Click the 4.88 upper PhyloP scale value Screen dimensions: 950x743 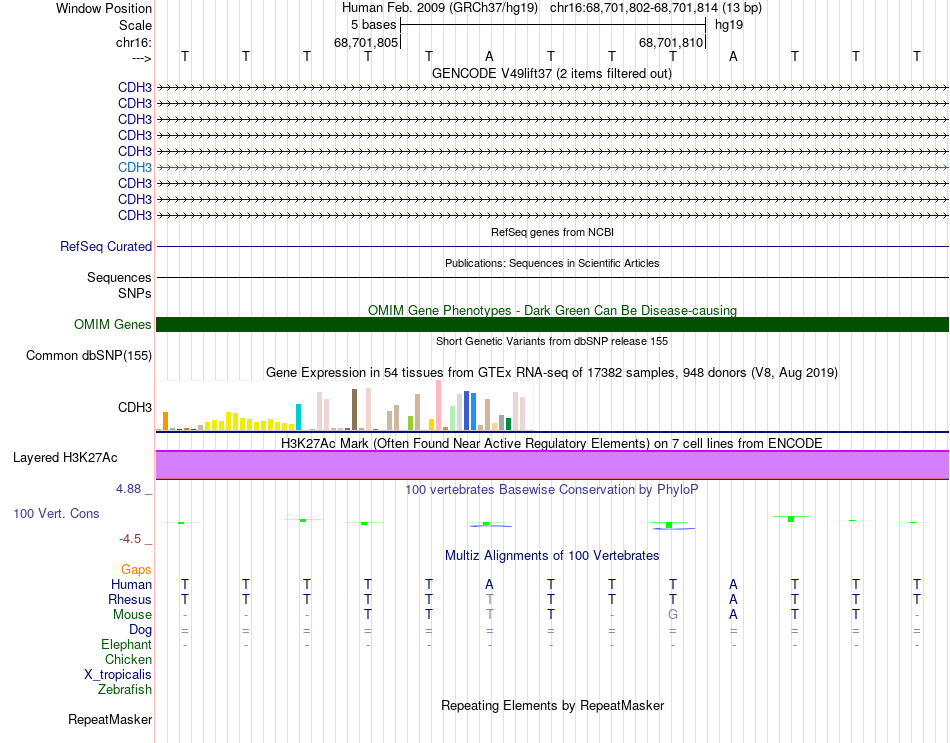128,489
